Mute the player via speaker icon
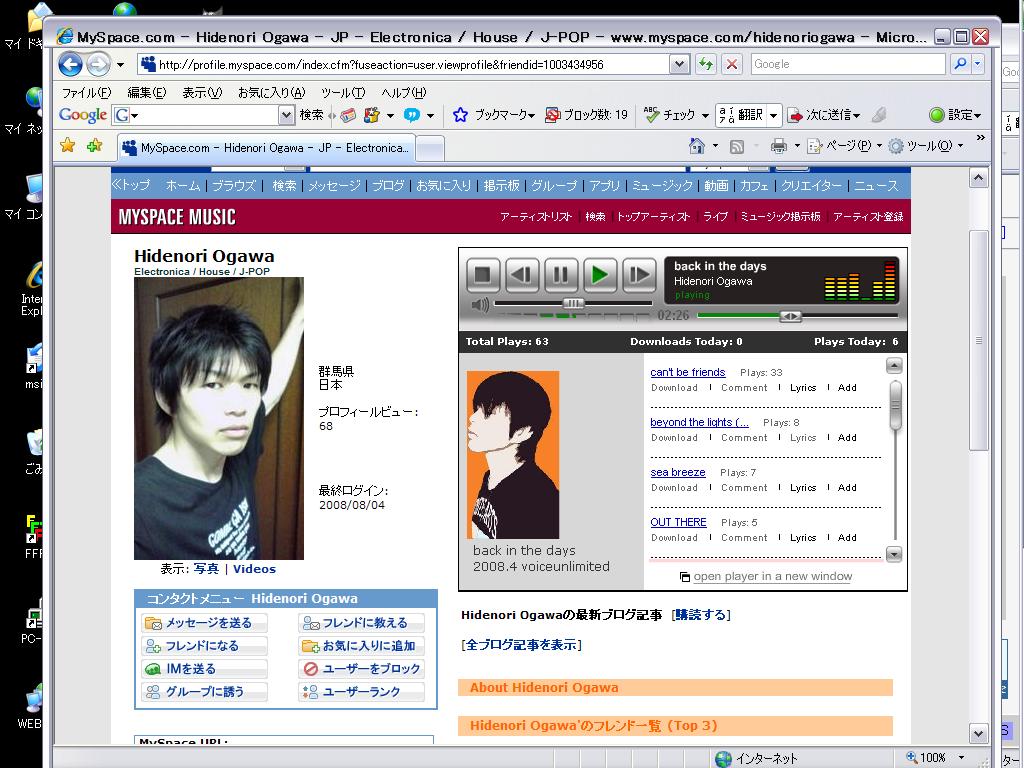Viewport: 1024px width, 768px height. click(x=480, y=304)
